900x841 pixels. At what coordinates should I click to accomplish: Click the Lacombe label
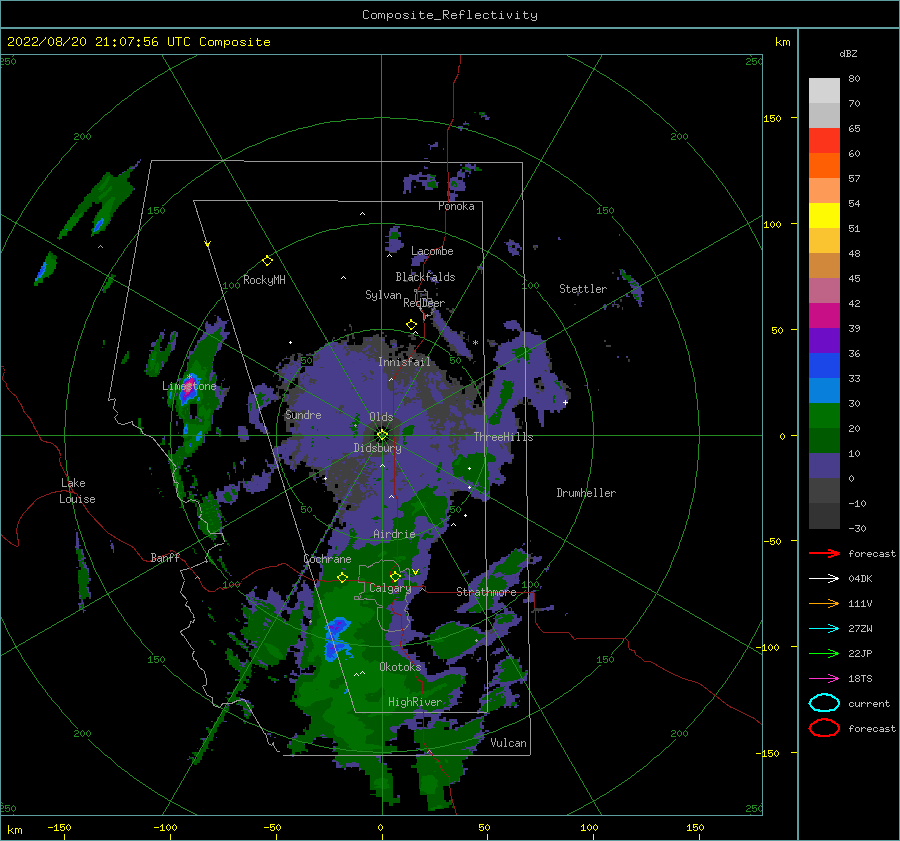point(432,251)
